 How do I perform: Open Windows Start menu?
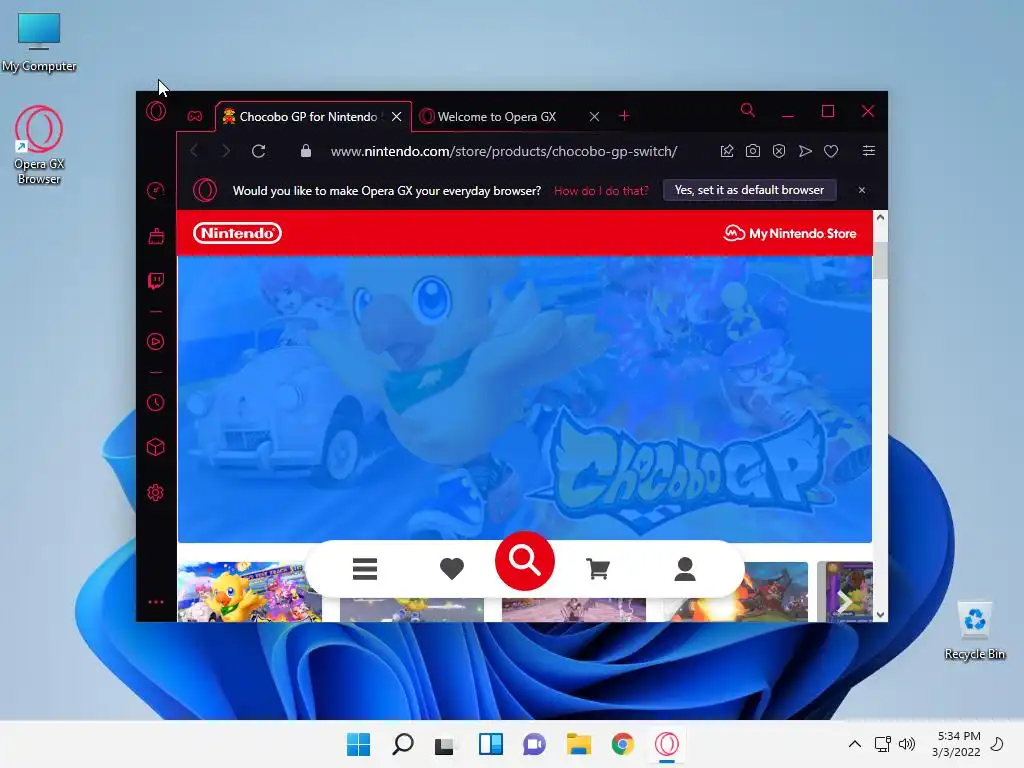coord(358,744)
